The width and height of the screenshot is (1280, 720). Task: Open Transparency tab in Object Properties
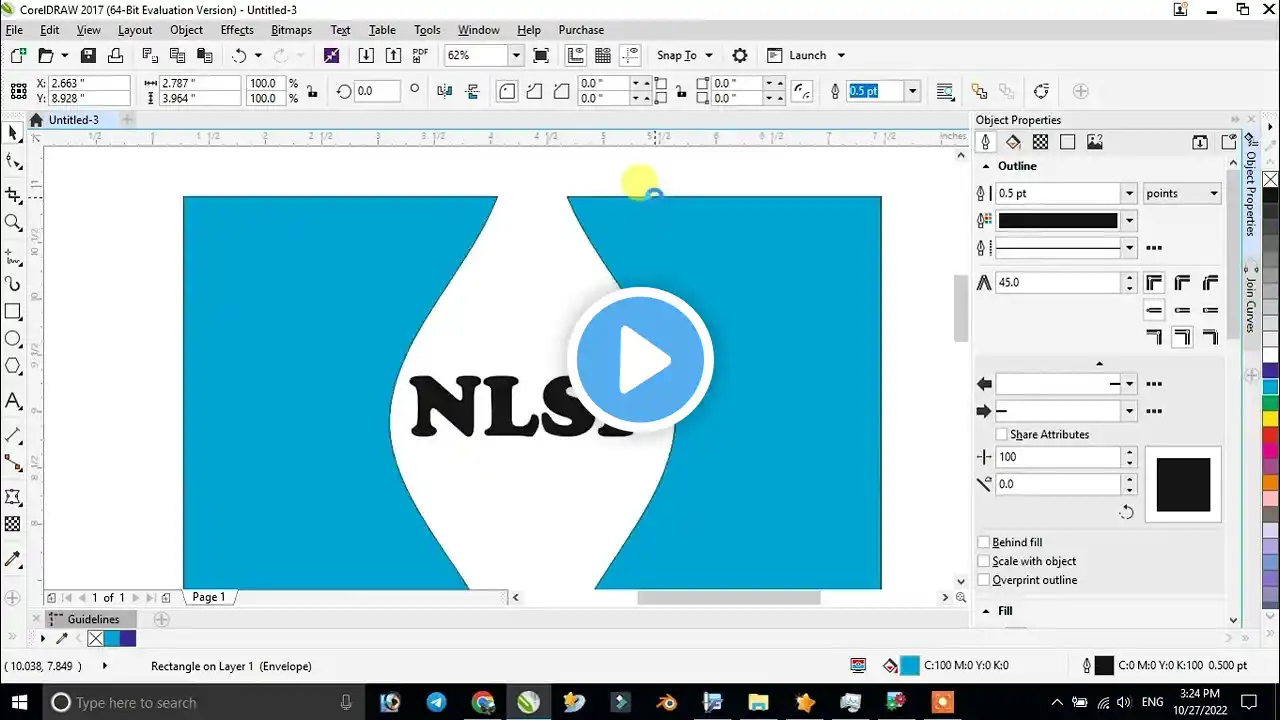pyautogui.click(x=1040, y=142)
